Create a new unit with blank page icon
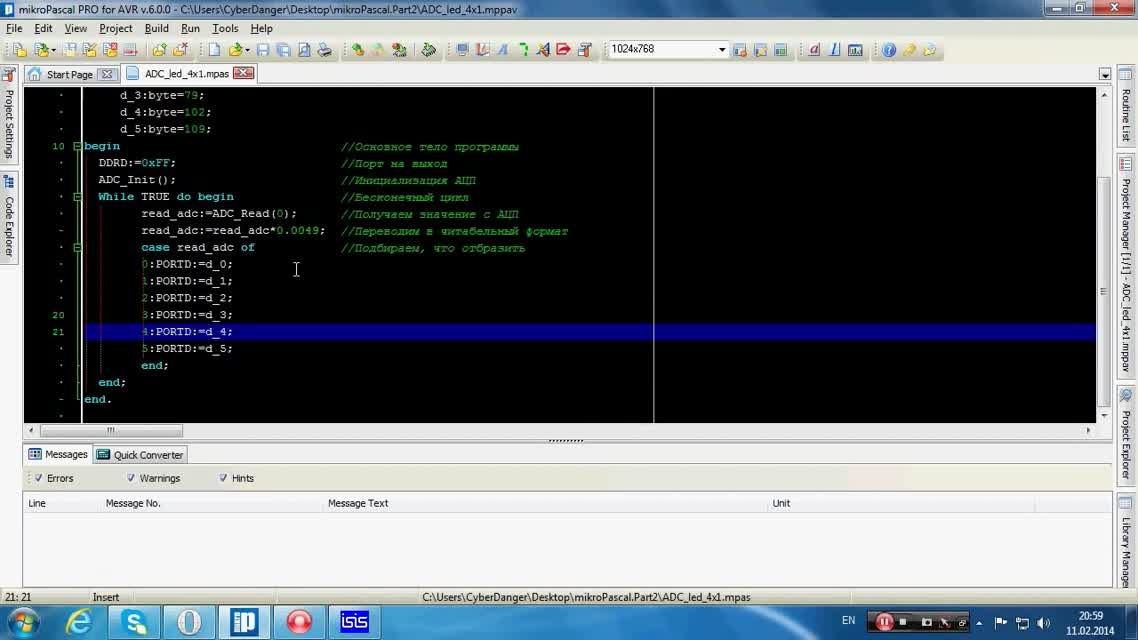The width and height of the screenshot is (1138, 640). [214, 49]
